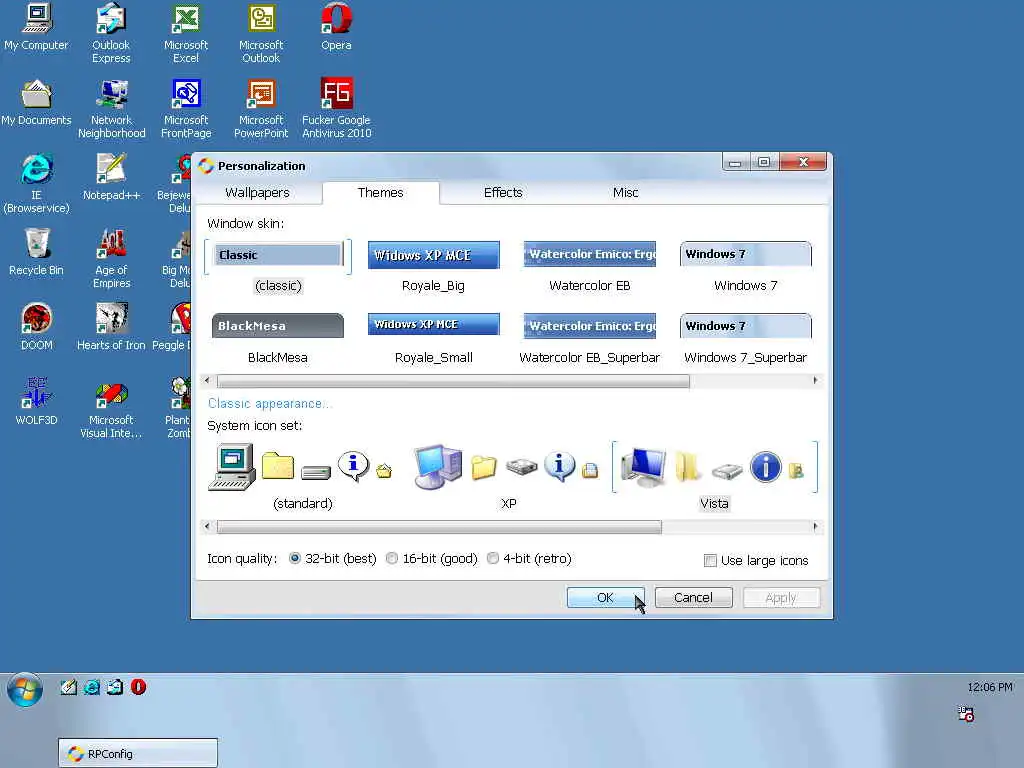Click window skin scrollbar left arrow
The height and width of the screenshot is (768, 1024).
tap(207, 380)
